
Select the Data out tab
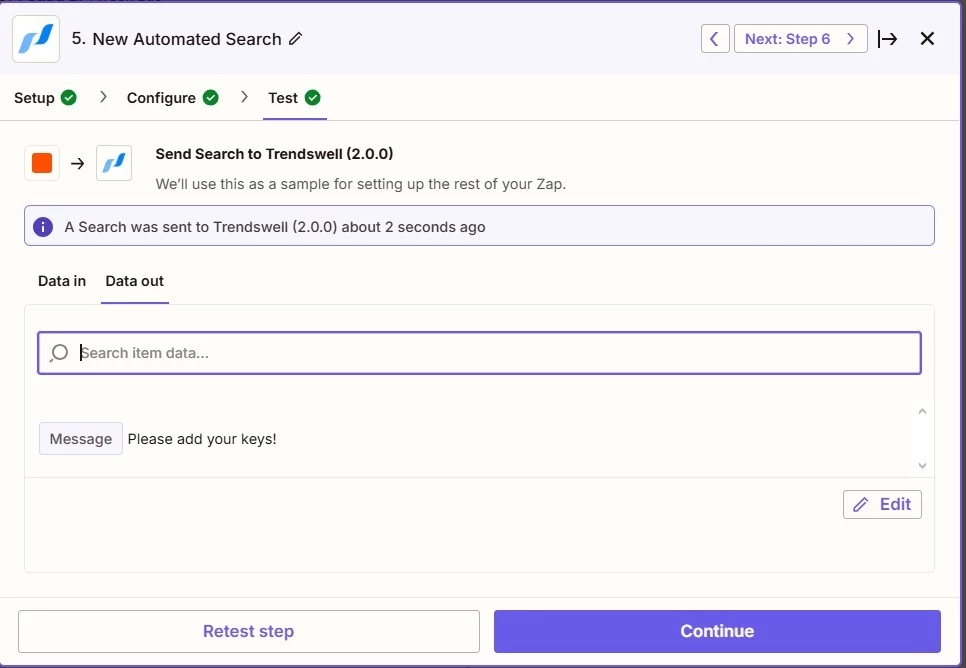(135, 281)
